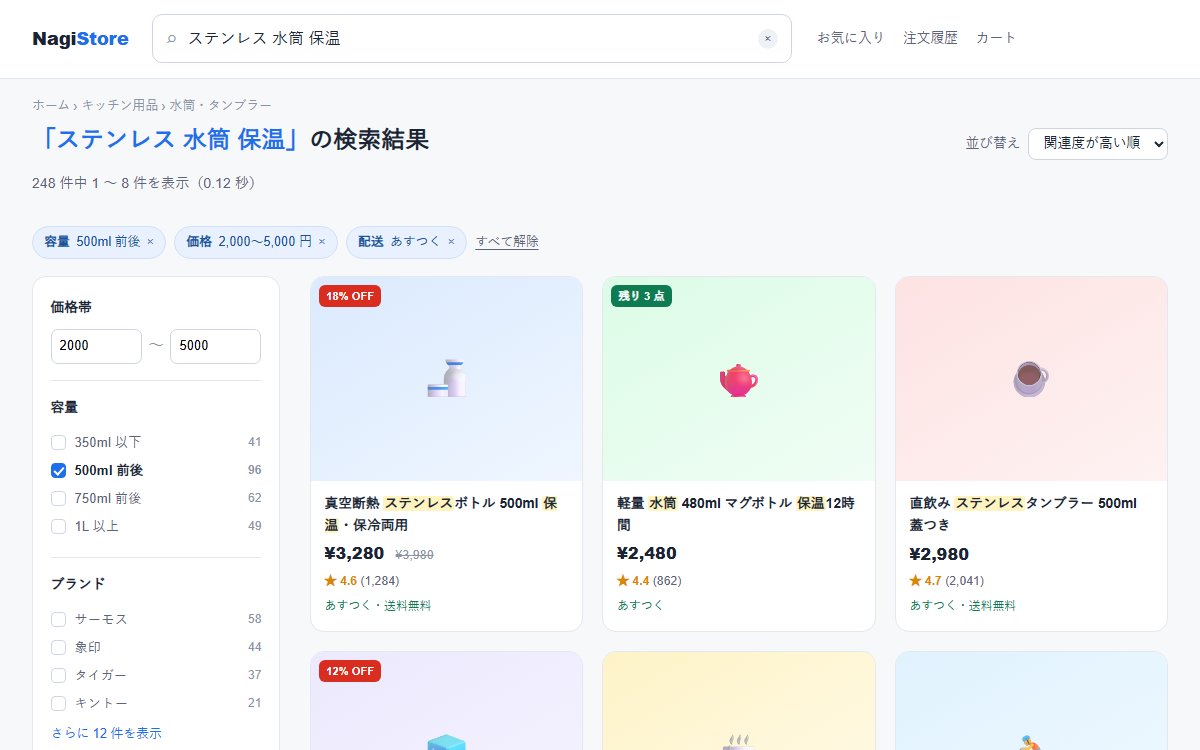Uncheck the 500ml 前後 checkbox

[x=58, y=470]
